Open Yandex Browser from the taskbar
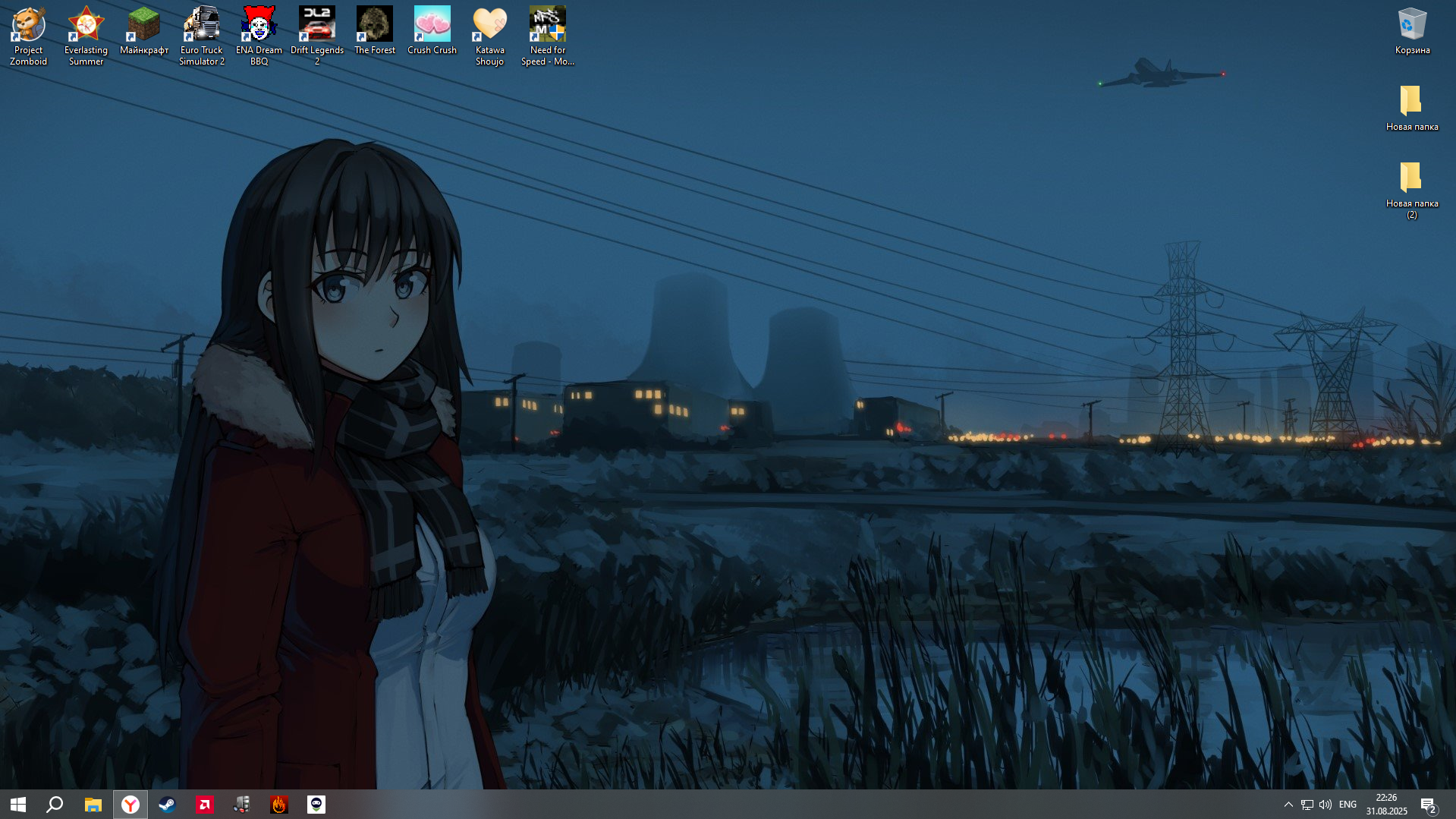The image size is (1456, 819). pos(131,805)
